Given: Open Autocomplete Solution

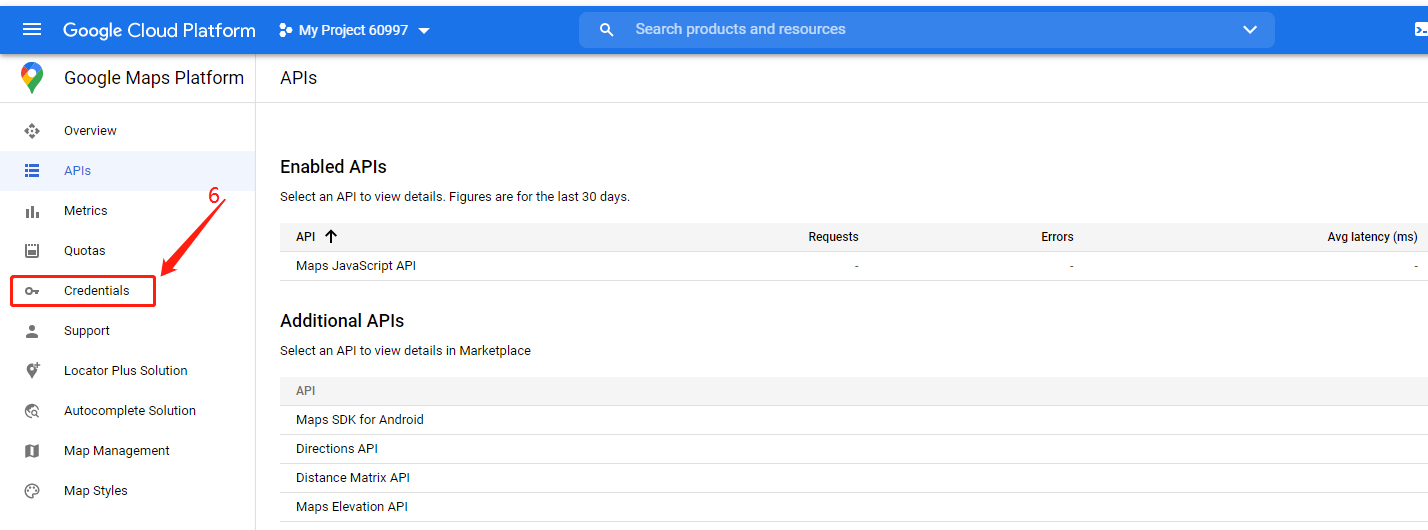Looking at the screenshot, I should (x=128, y=411).
